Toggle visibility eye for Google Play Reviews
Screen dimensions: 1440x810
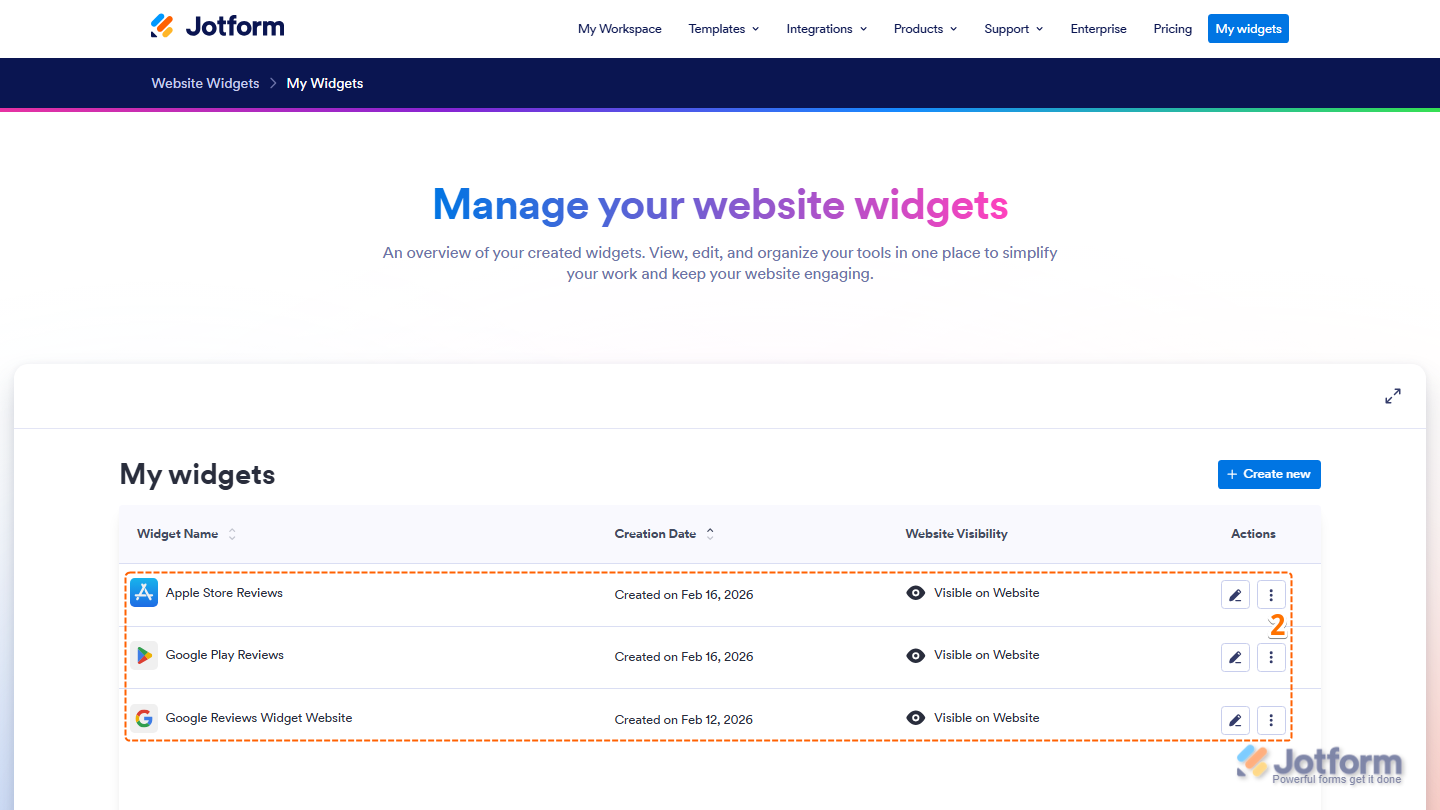pos(916,654)
